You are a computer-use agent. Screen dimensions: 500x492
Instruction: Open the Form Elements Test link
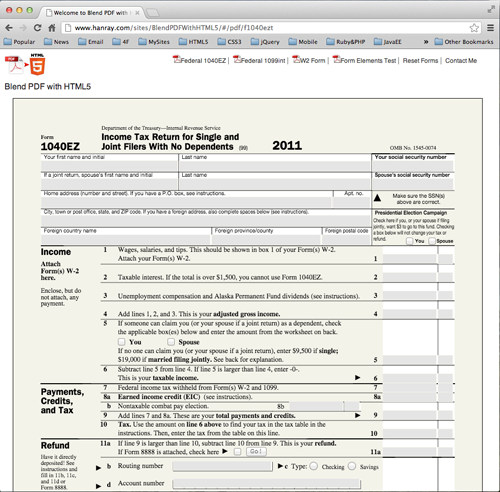pos(368,61)
